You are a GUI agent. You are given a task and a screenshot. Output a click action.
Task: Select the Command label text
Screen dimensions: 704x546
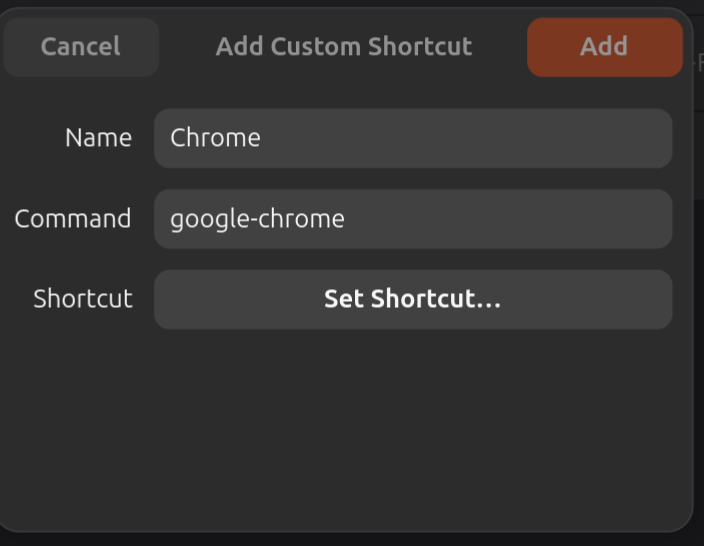(x=73, y=219)
